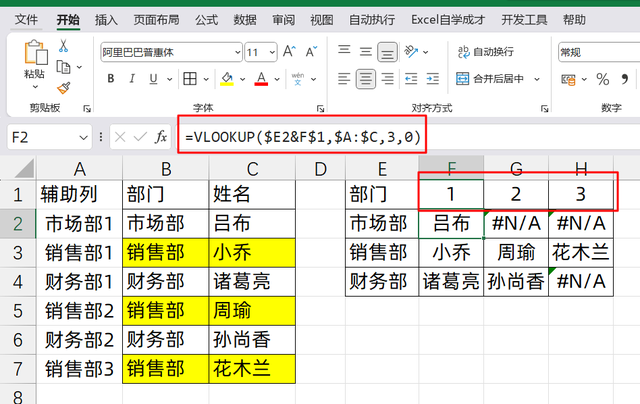Cancel formula entry with X icon
Screen dimensions: 640x404
click(x=120, y=137)
